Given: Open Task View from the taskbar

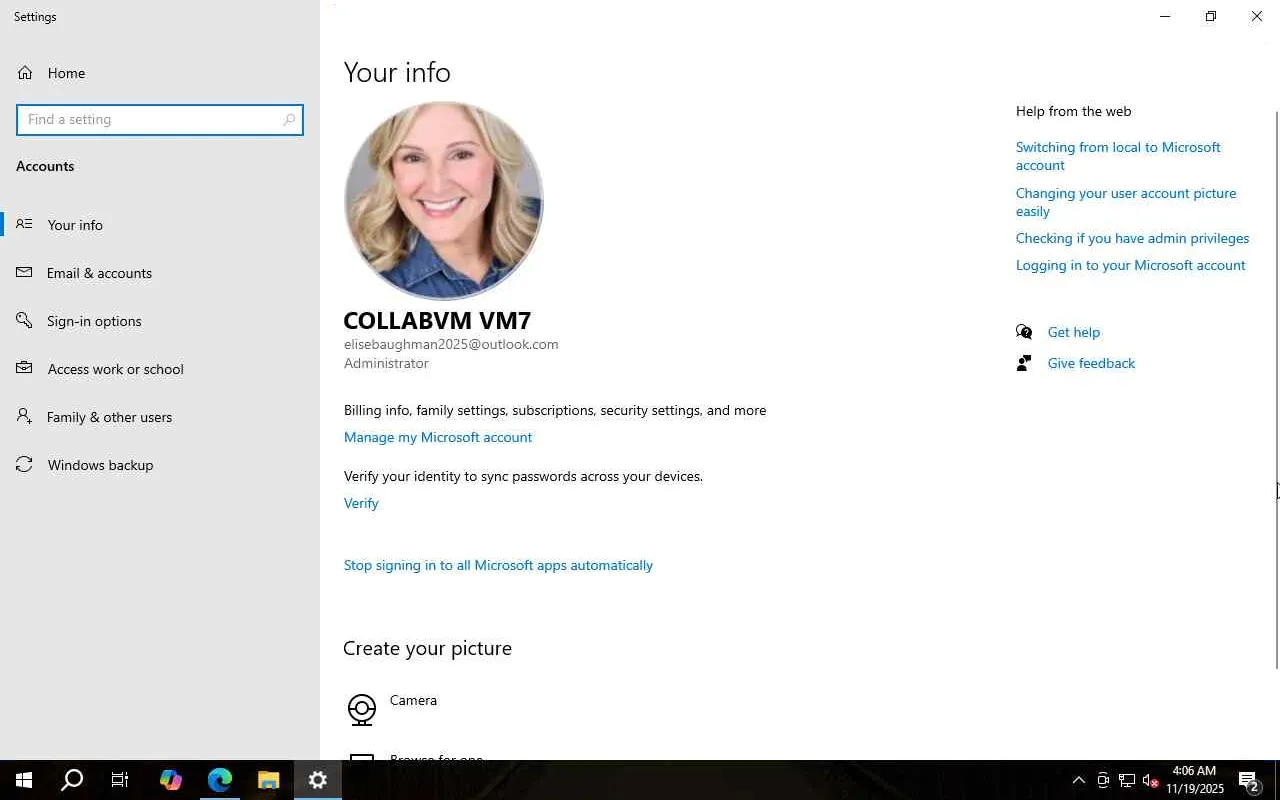Looking at the screenshot, I should click(120, 780).
